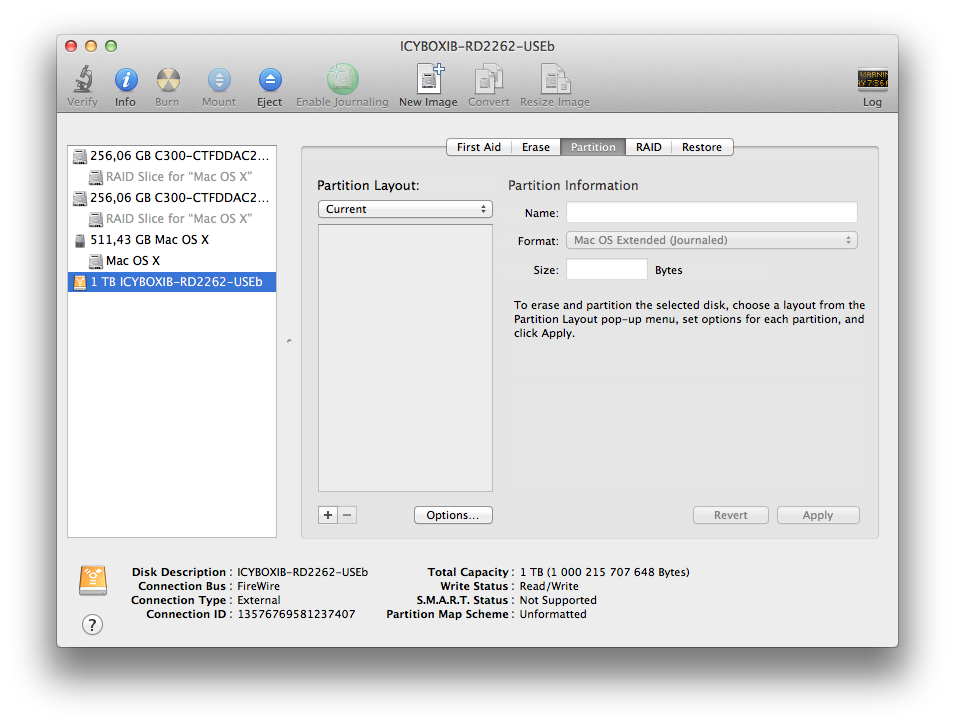The image size is (955, 726).
Task: Switch to the Partition tab
Action: 593,147
